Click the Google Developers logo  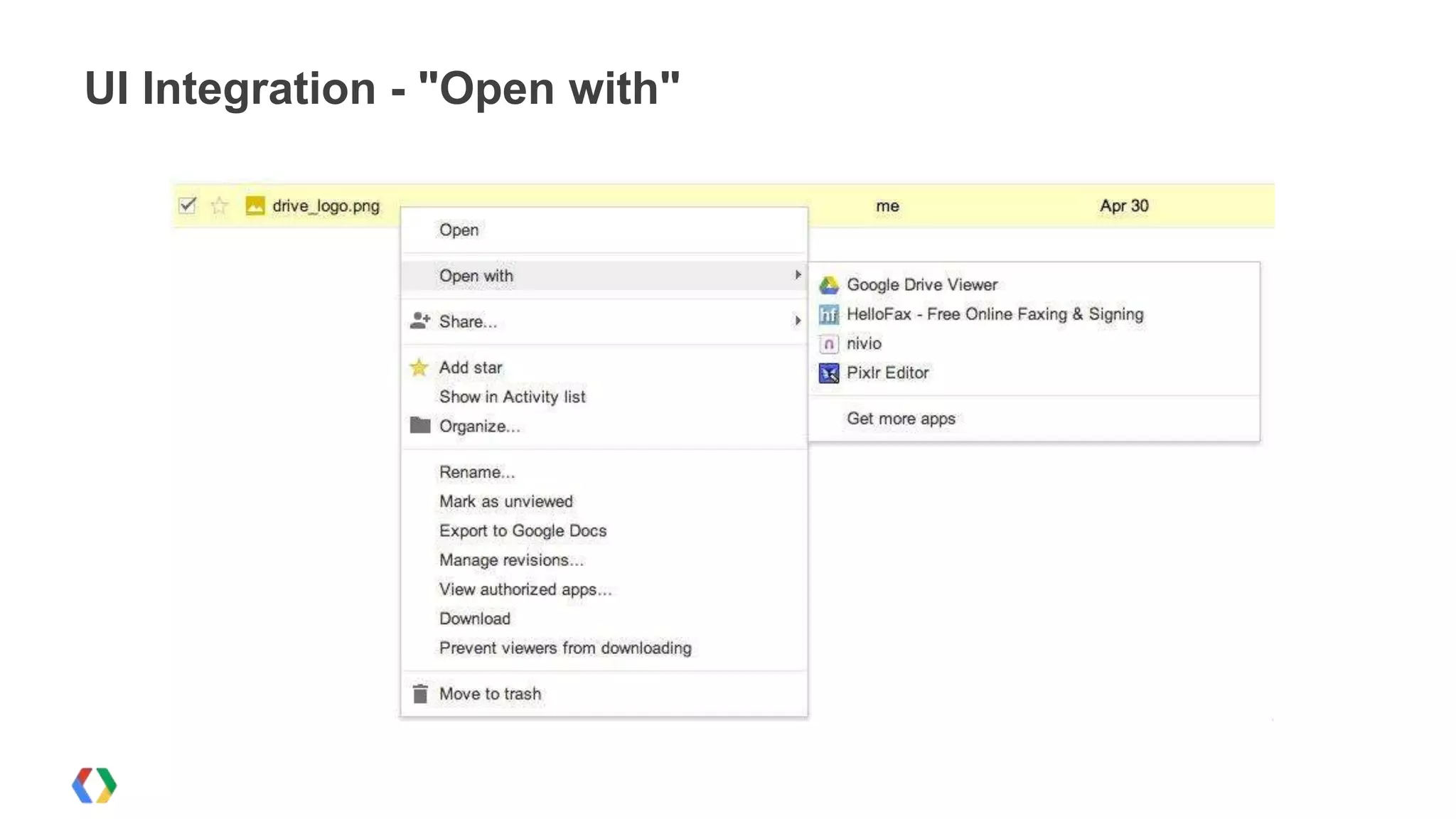click(94, 786)
